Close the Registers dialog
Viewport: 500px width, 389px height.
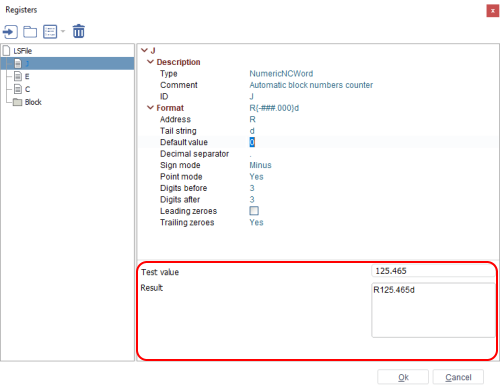[x=493, y=11]
